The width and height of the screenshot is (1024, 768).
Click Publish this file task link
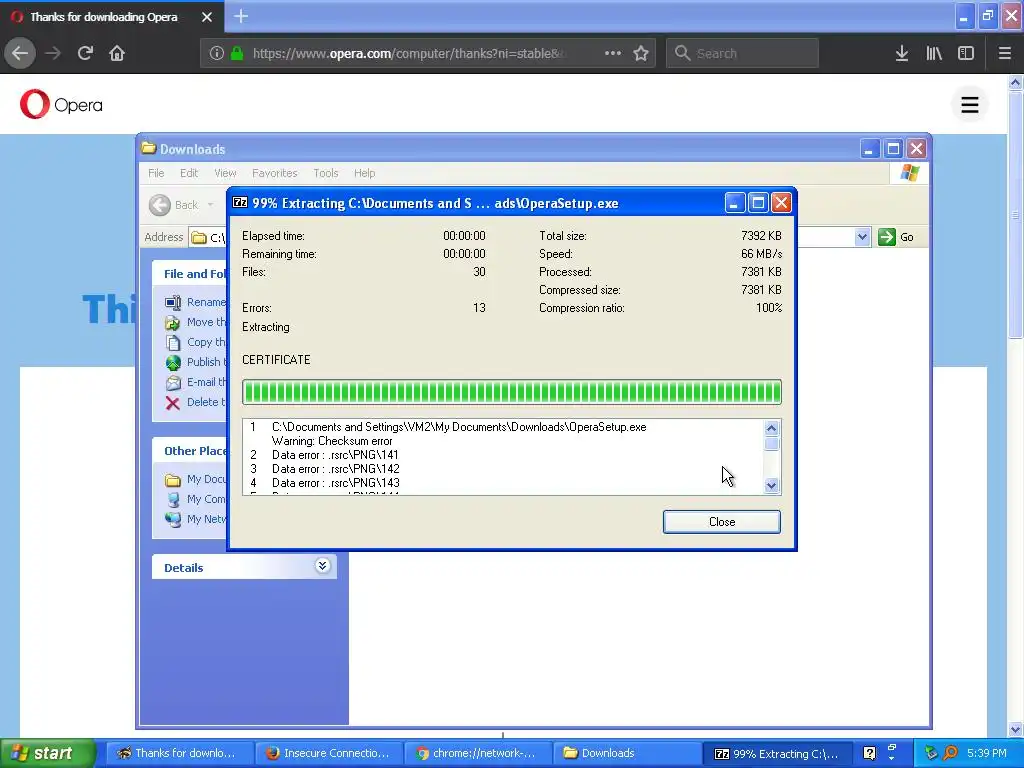[x=206, y=362]
